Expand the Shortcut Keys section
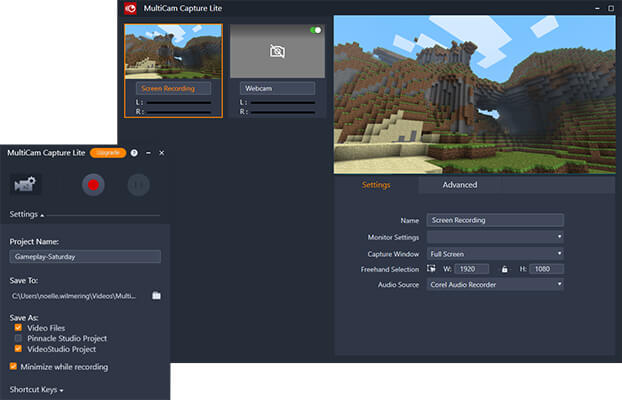 pos(36,390)
